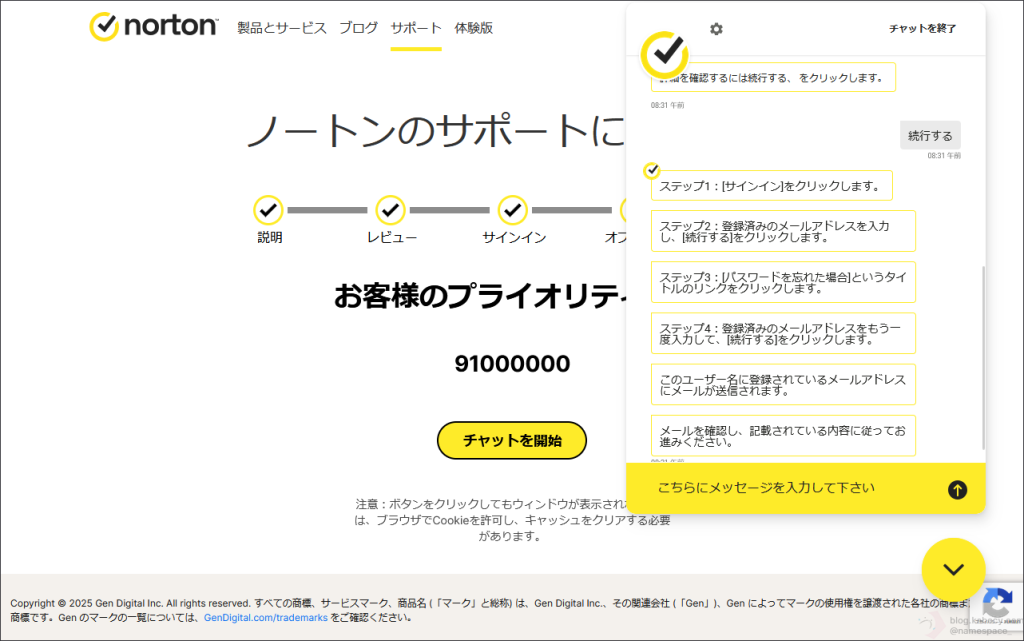Click the reCAPTCHA badge icon

(996, 603)
